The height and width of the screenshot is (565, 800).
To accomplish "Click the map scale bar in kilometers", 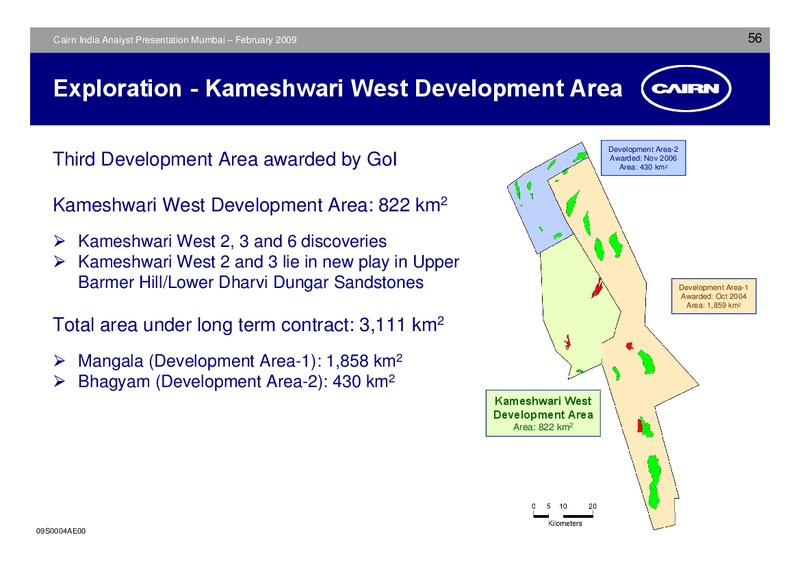I will click(x=564, y=514).
